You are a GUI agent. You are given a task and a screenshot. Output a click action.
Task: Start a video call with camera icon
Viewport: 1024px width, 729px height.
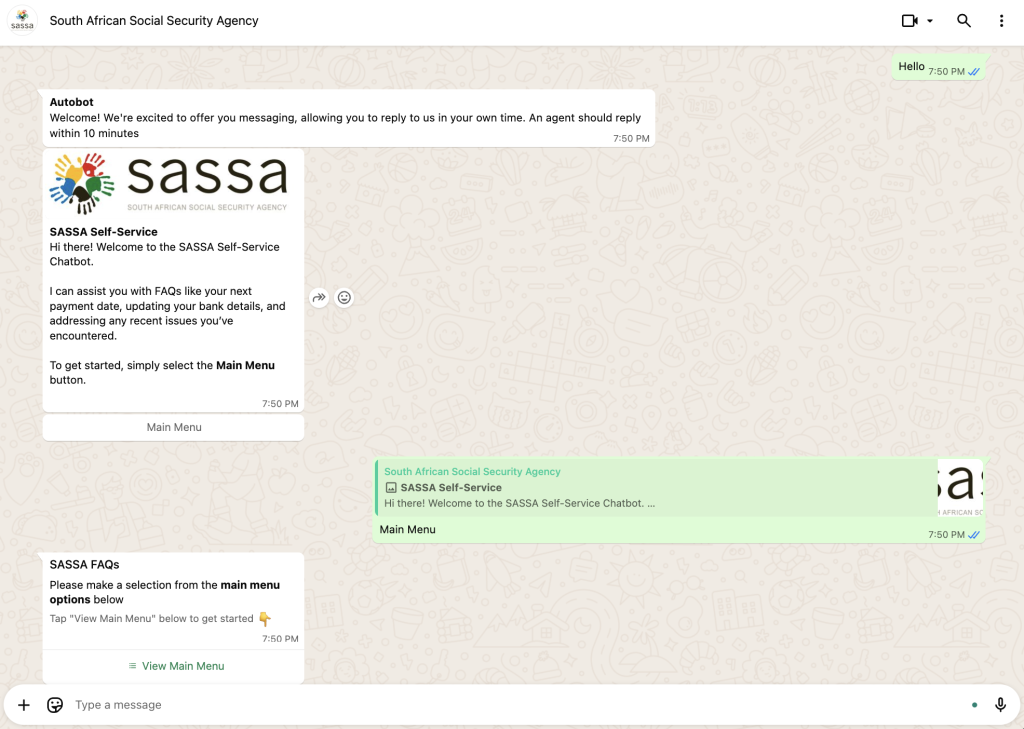click(909, 21)
